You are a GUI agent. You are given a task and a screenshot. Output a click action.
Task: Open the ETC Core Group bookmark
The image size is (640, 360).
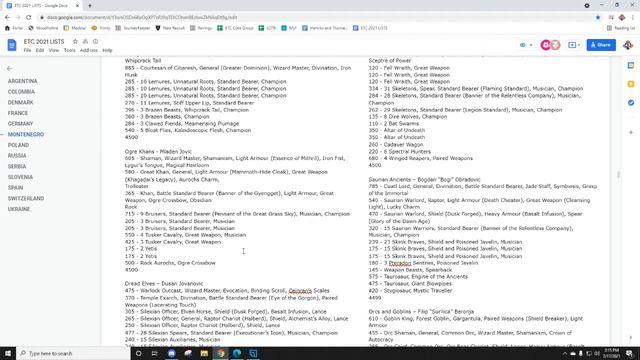(x=235, y=28)
